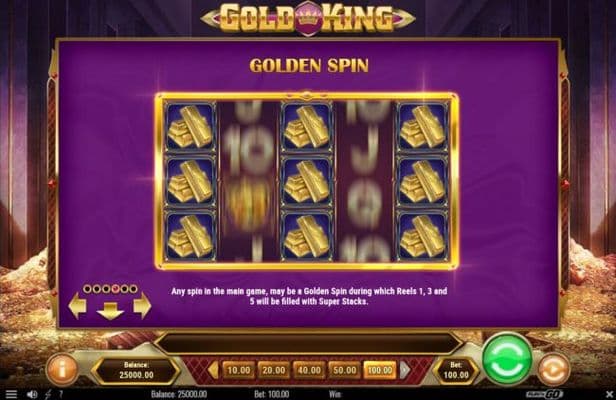Toggle the lightning fast play icon

pos(48,394)
